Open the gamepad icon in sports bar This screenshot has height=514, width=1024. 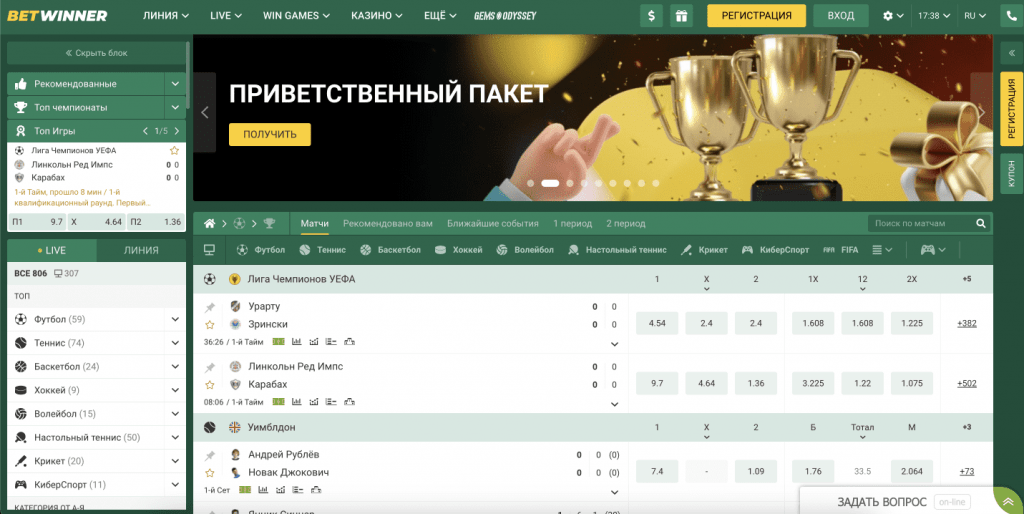point(927,250)
